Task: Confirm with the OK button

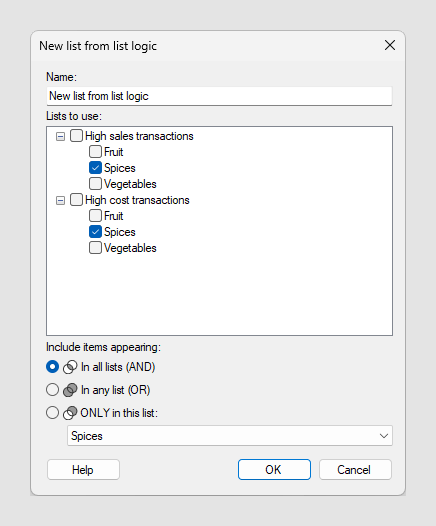Action: [274, 470]
